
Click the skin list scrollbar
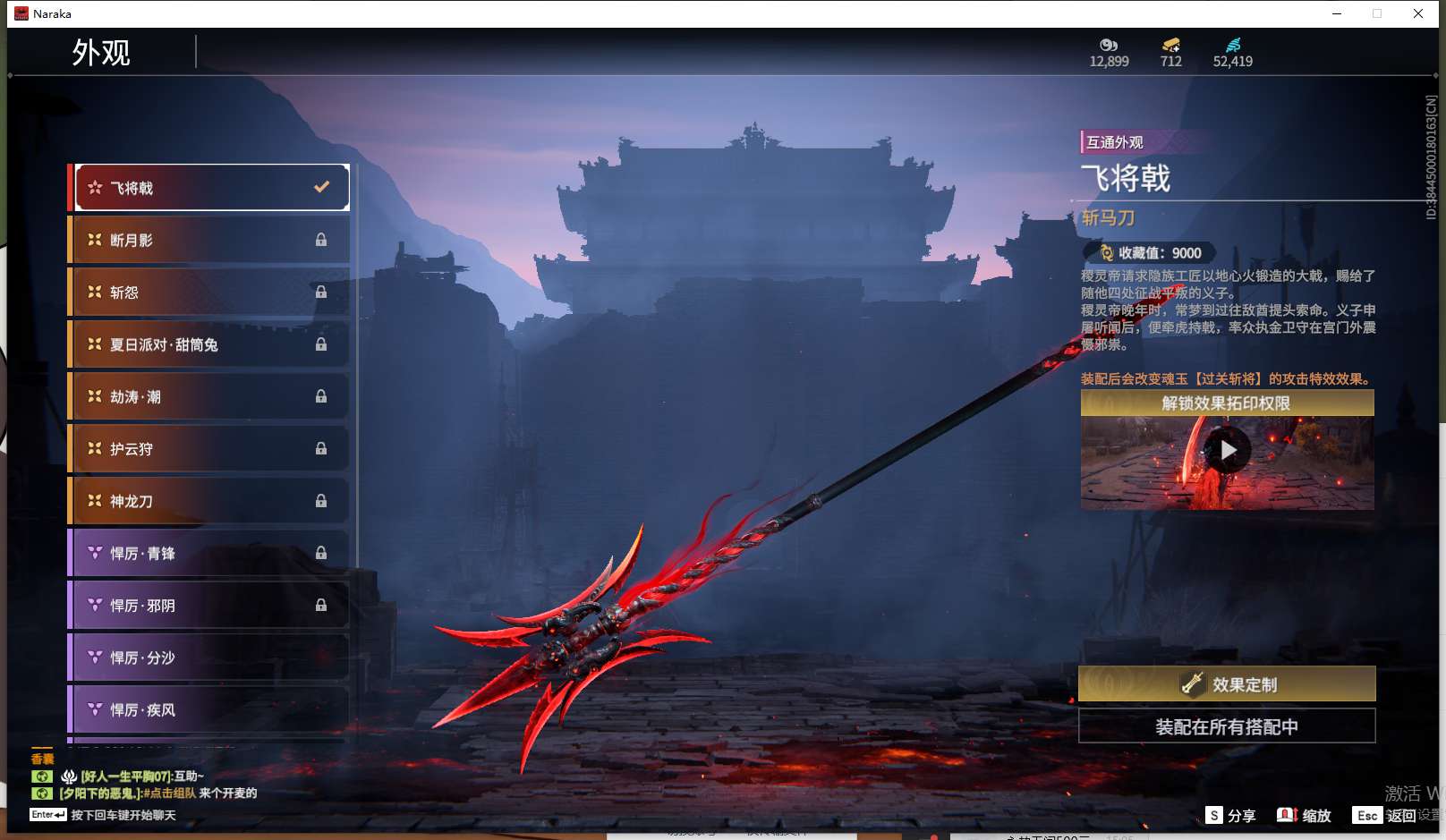click(356, 365)
